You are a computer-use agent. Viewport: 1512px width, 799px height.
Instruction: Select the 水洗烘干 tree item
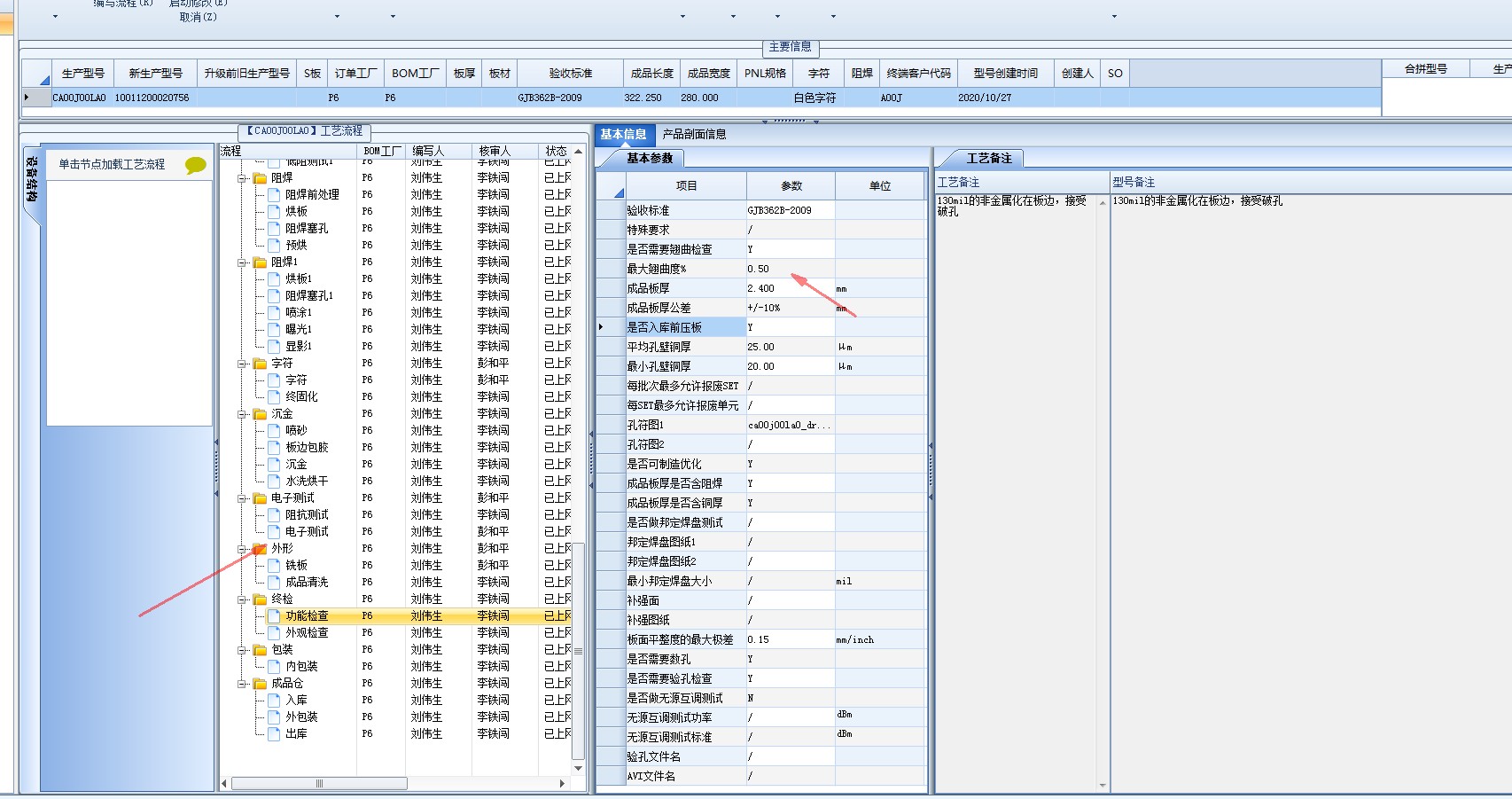[x=307, y=482]
